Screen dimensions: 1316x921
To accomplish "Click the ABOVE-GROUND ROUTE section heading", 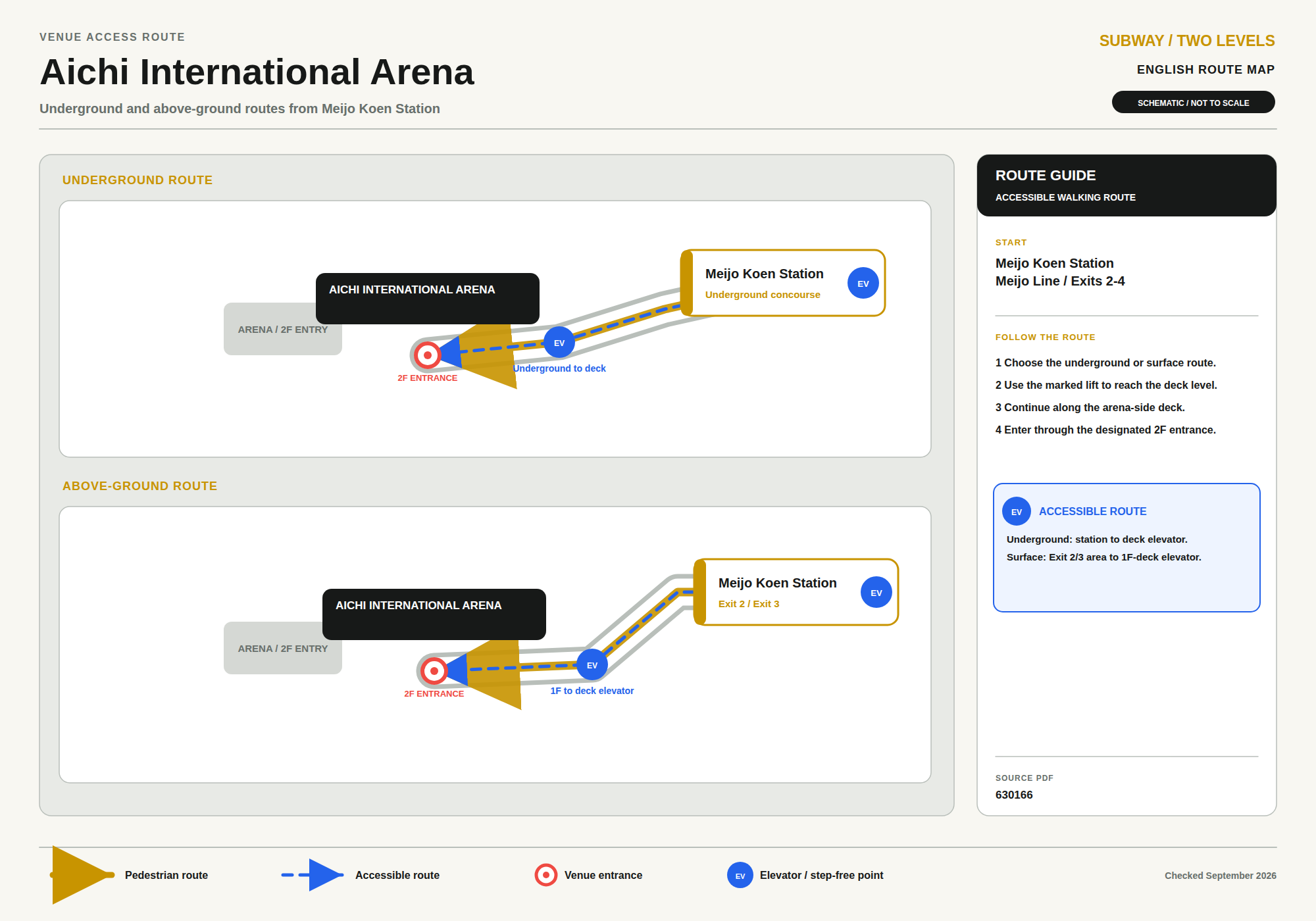I will 139,485.
